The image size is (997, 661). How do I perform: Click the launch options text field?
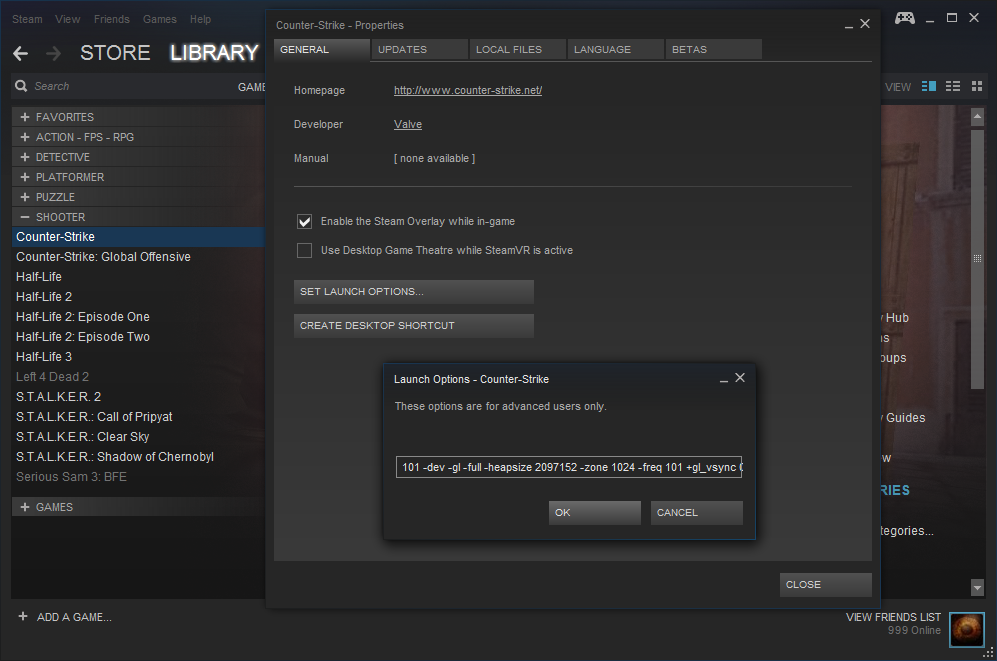coord(568,467)
